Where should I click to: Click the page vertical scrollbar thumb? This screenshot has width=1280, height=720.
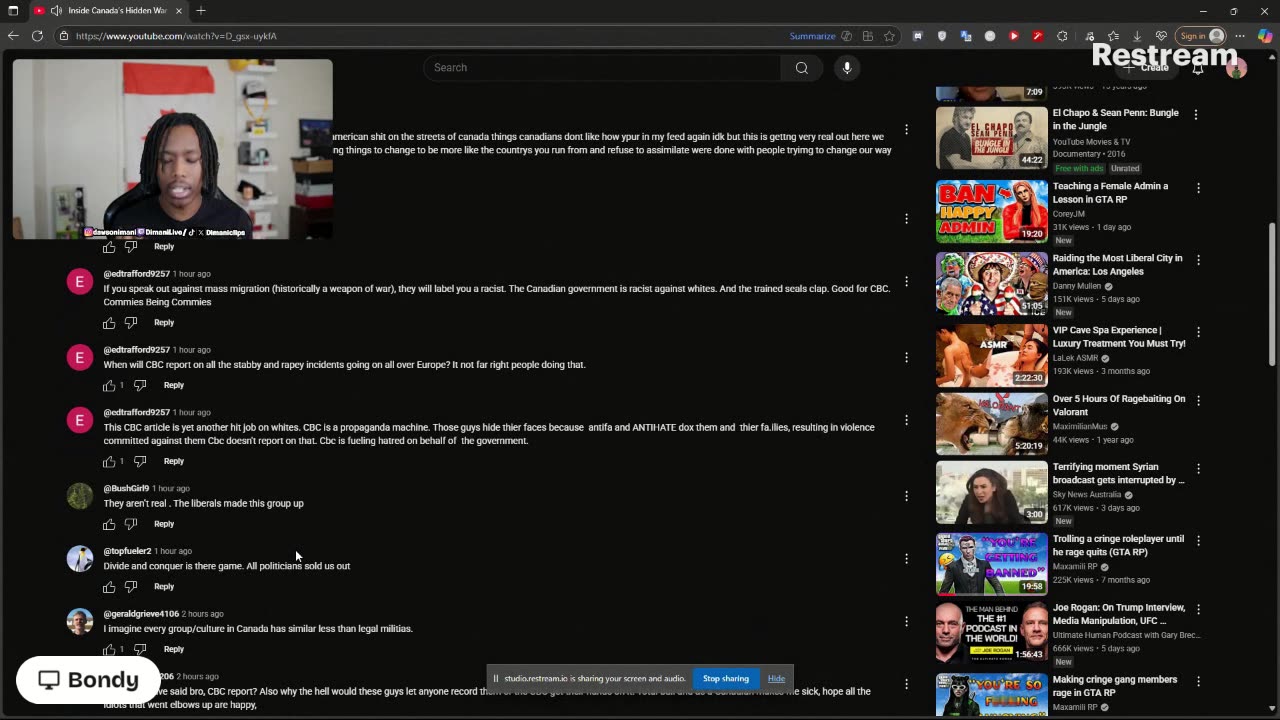(x=1272, y=295)
